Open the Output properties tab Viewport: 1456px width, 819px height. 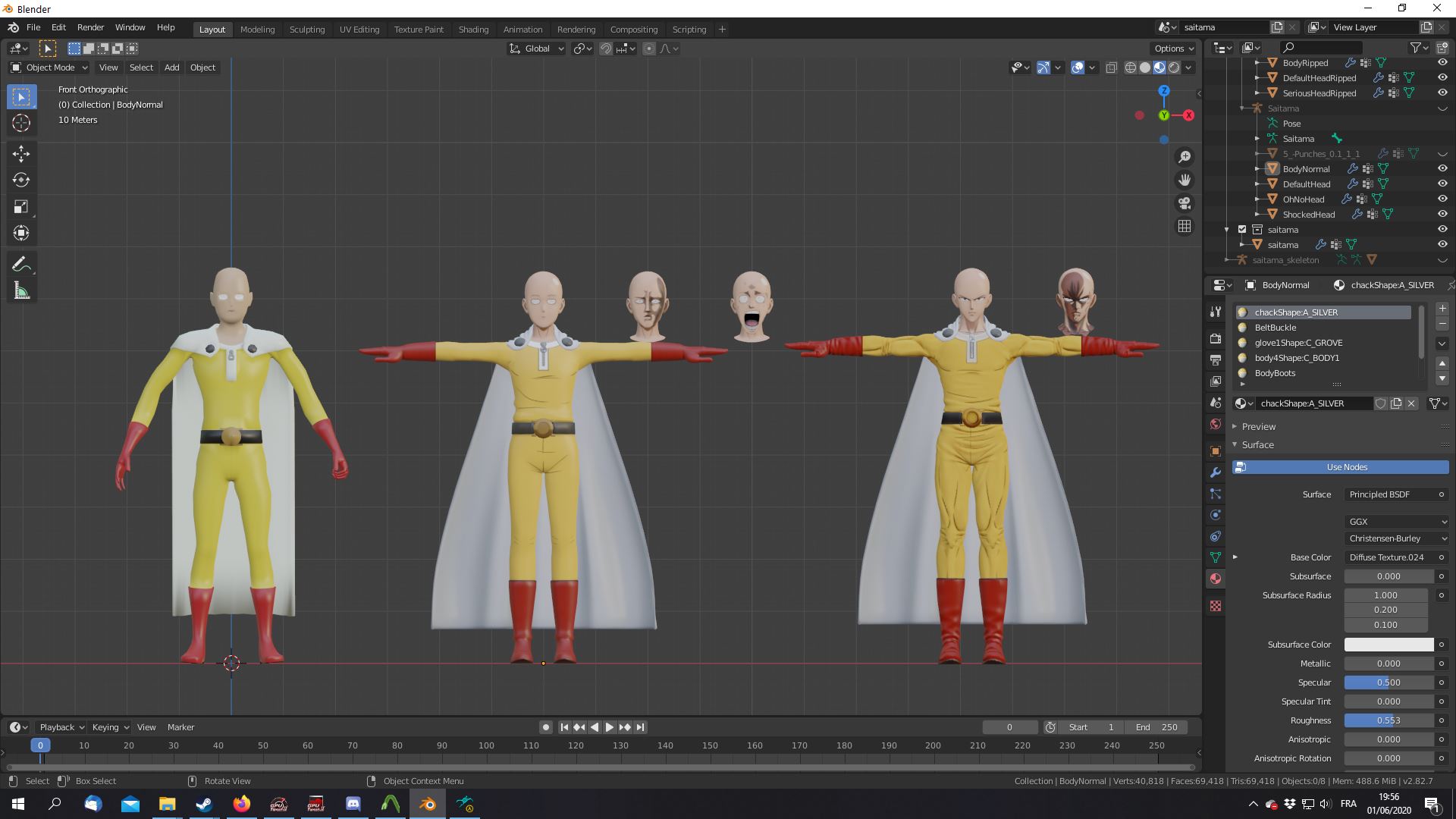1216,359
